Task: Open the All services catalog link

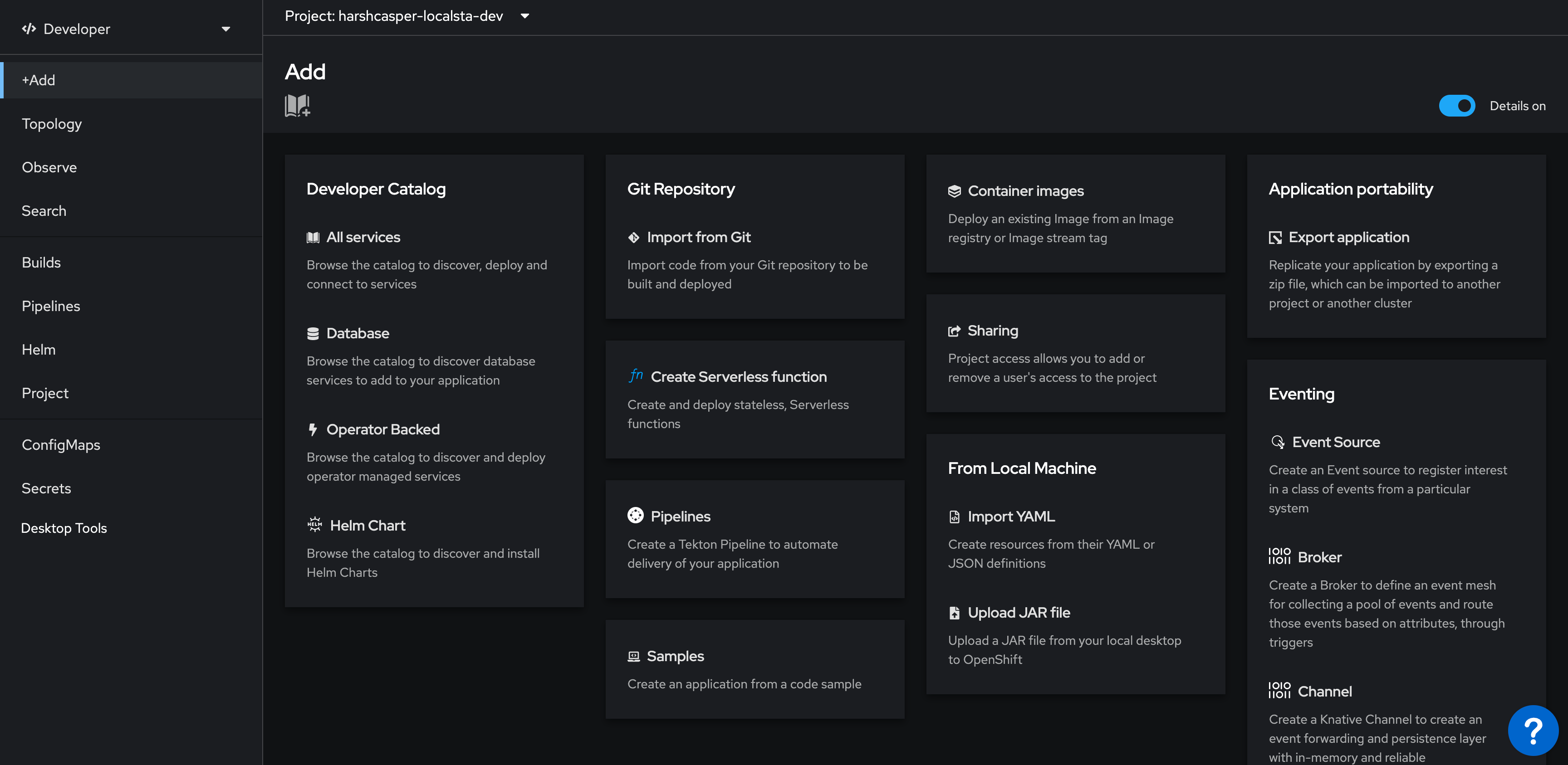Action: [x=363, y=237]
